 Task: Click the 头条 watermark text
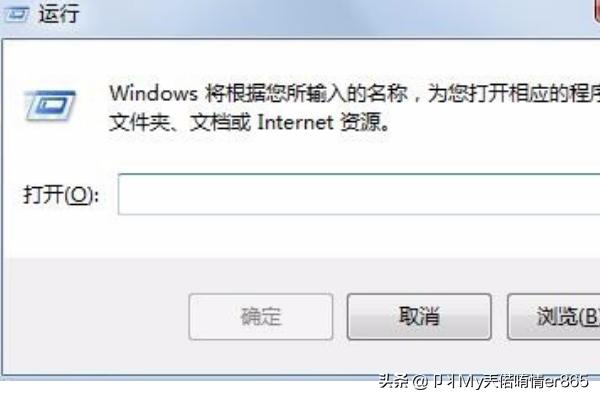click(394, 381)
